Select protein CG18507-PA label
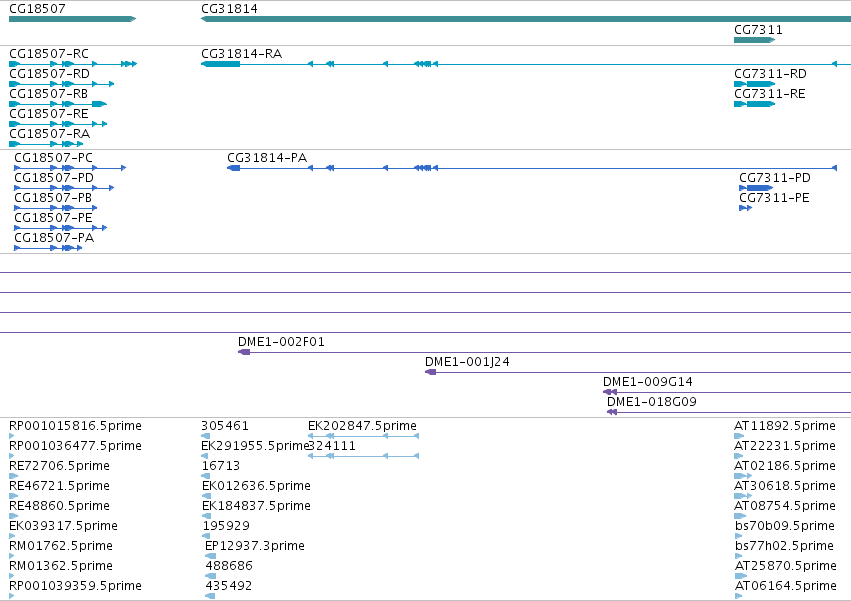Image resolution: width=851 pixels, height=601 pixels. click(54, 238)
